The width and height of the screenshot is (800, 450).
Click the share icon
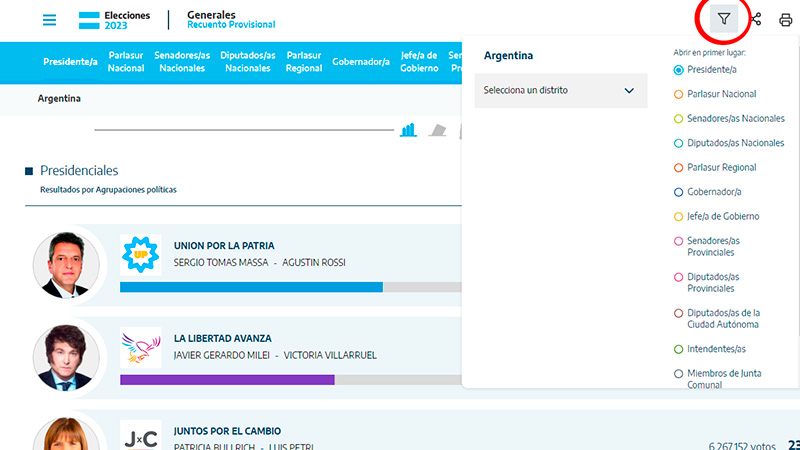point(756,19)
